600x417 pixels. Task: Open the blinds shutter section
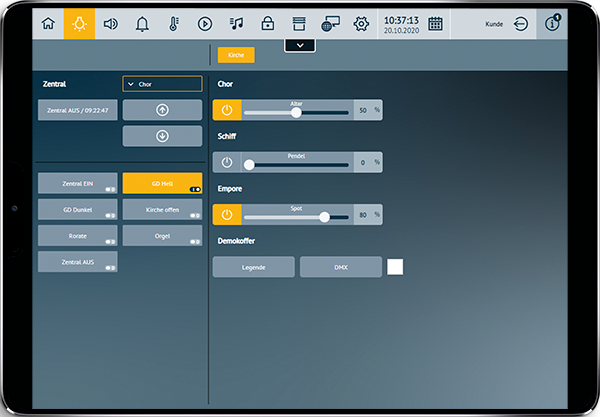(x=299, y=24)
